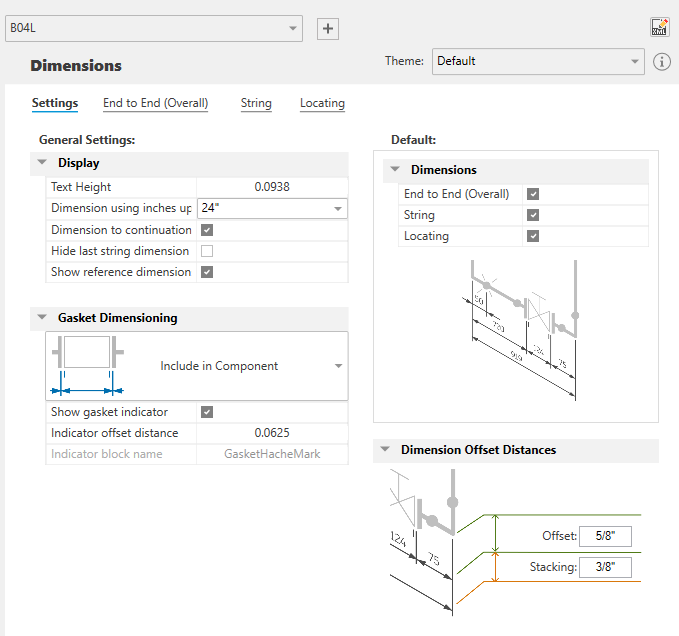The width and height of the screenshot is (679, 636).
Task: Open the Locating tab
Action: coord(322,103)
